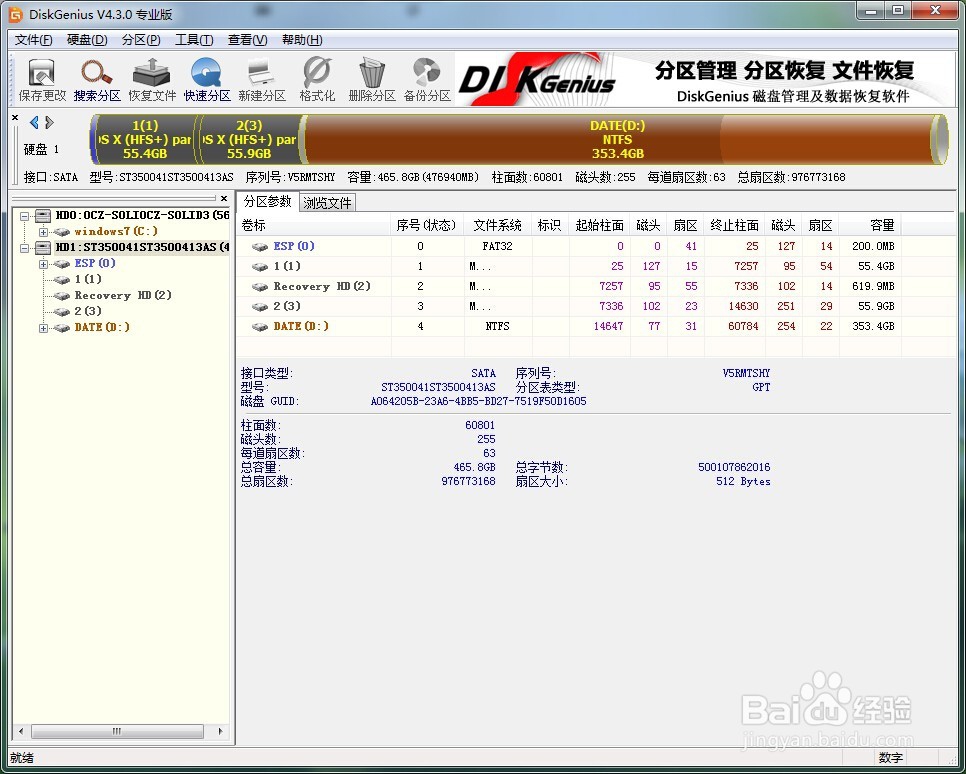Close the disk bar with the X
Screen dimensions: 966x774
pos(15,117)
